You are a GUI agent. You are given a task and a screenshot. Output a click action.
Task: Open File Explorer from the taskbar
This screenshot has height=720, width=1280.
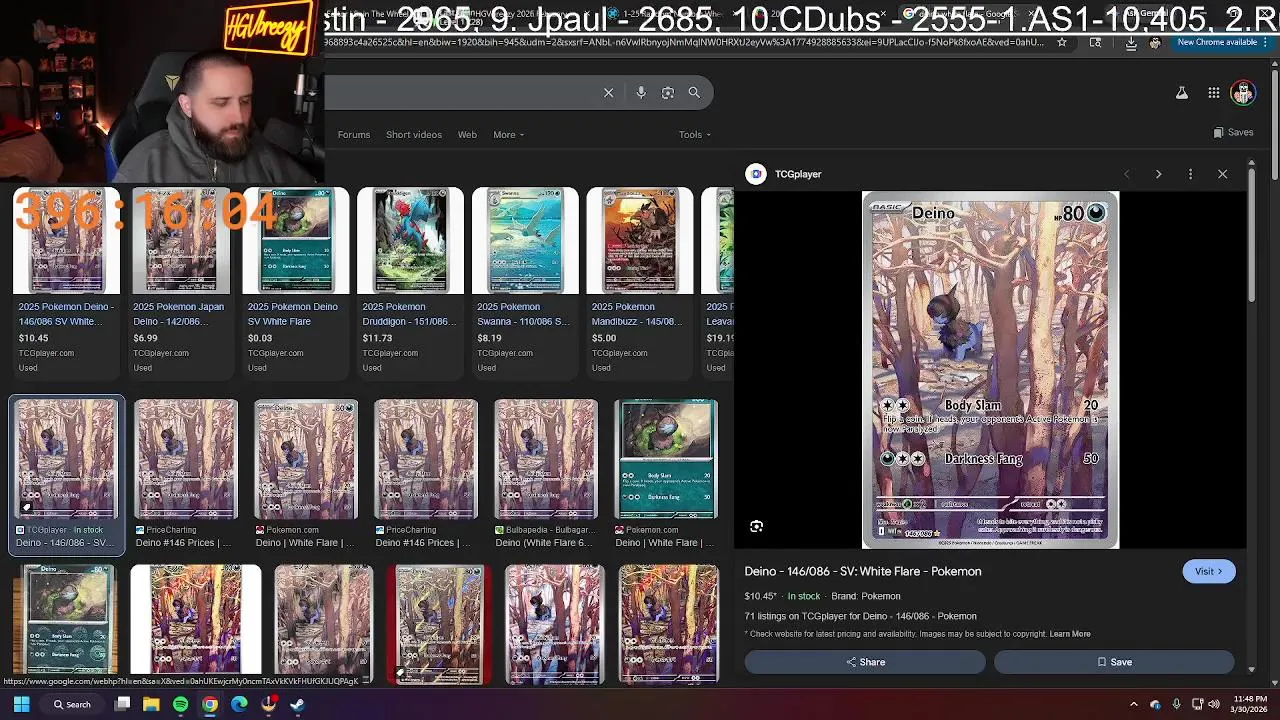[x=151, y=704]
